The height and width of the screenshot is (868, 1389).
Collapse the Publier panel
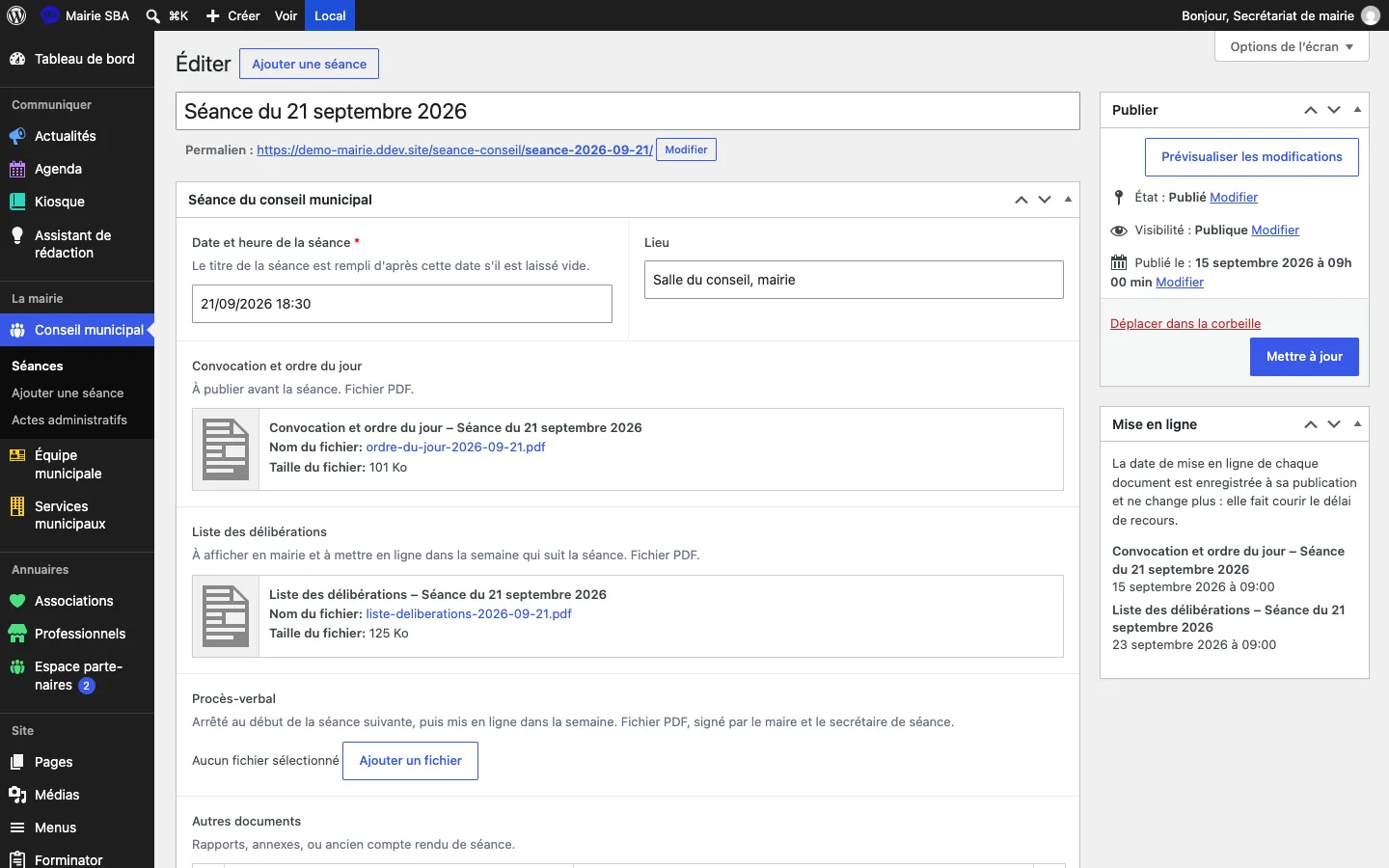click(1357, 110)
